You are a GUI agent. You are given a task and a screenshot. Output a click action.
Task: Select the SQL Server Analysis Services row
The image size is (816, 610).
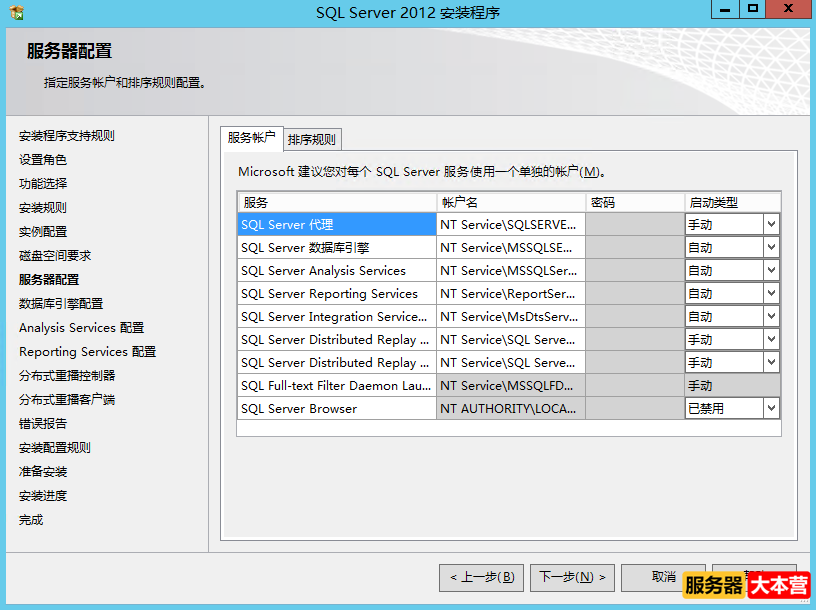pos(337,270)
